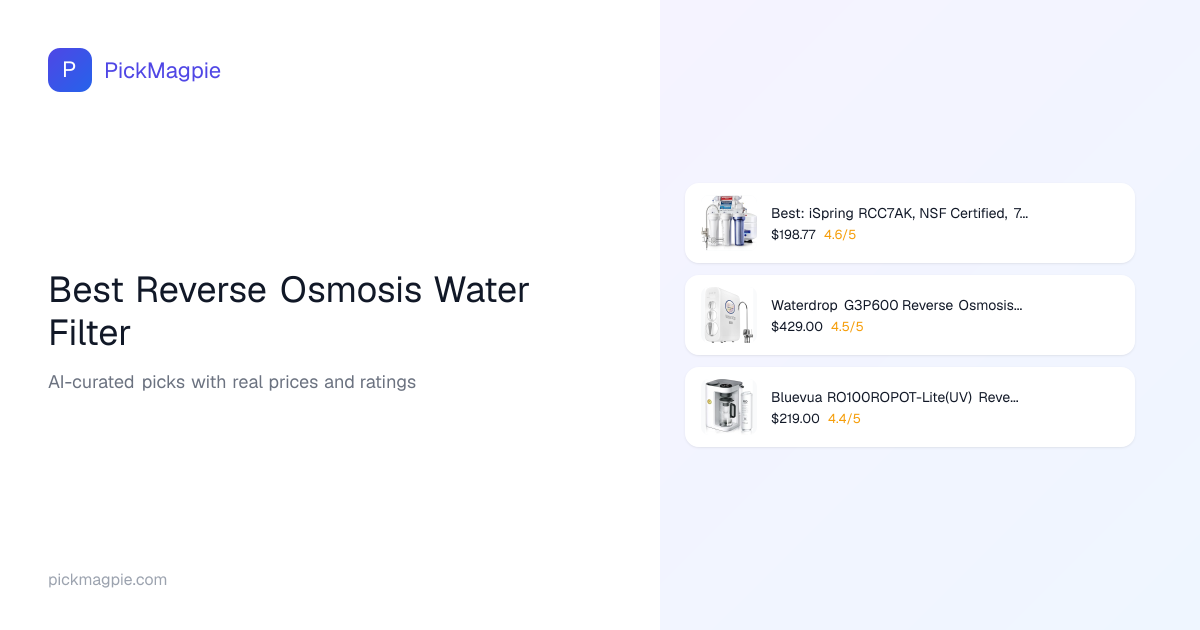Click the blue PickMagpie P logo icon

70,70
